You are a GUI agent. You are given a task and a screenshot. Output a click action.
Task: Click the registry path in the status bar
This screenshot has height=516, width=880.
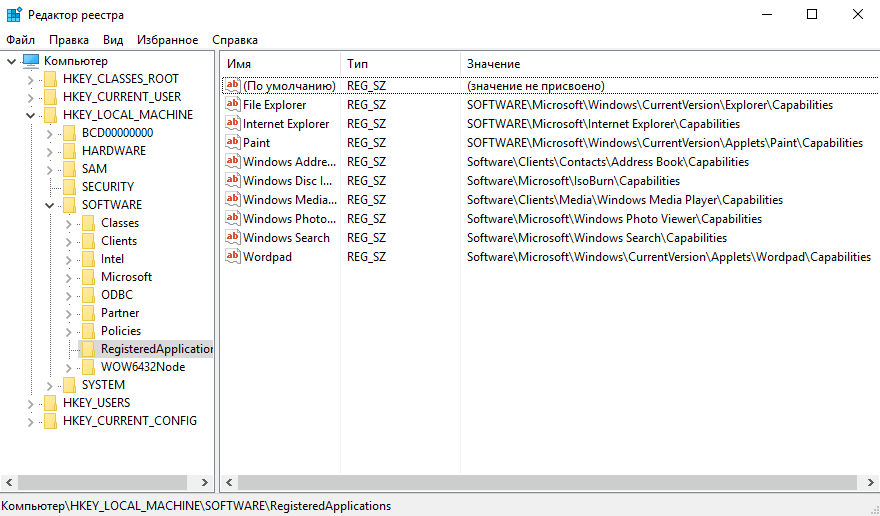coord(196,506)
